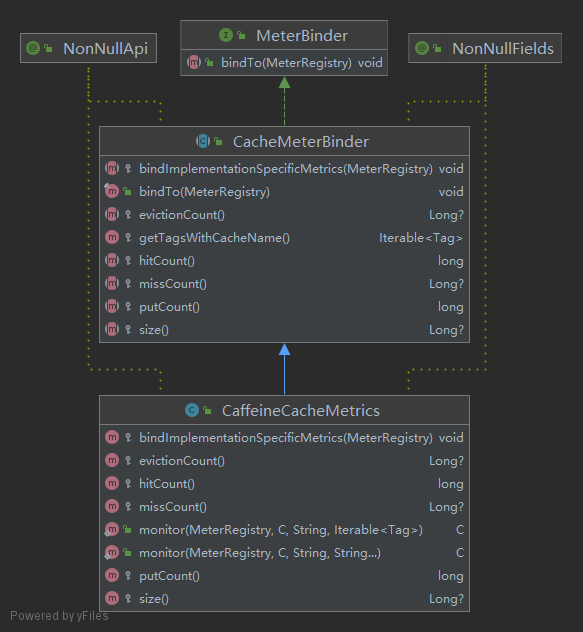Click the CaffeineCacheMetrics class title
The image size is (583, 632).
coord(301,411)
